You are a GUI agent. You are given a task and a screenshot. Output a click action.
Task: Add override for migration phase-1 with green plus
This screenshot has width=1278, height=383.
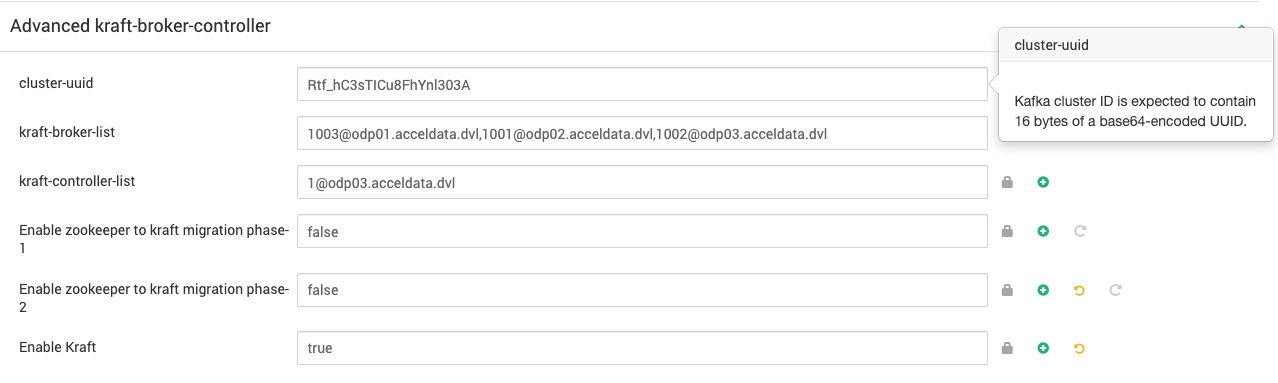coord(1043,231)
